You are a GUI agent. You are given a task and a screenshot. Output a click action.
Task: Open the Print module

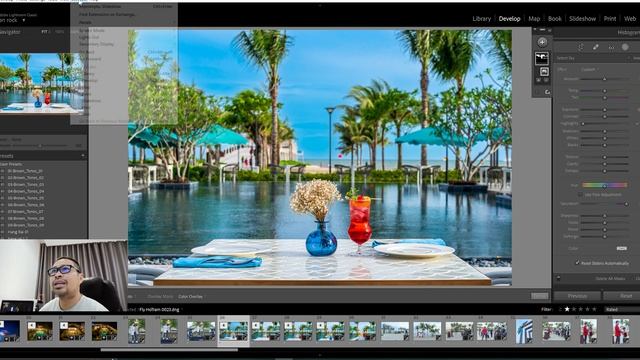(x=610, y=19)
